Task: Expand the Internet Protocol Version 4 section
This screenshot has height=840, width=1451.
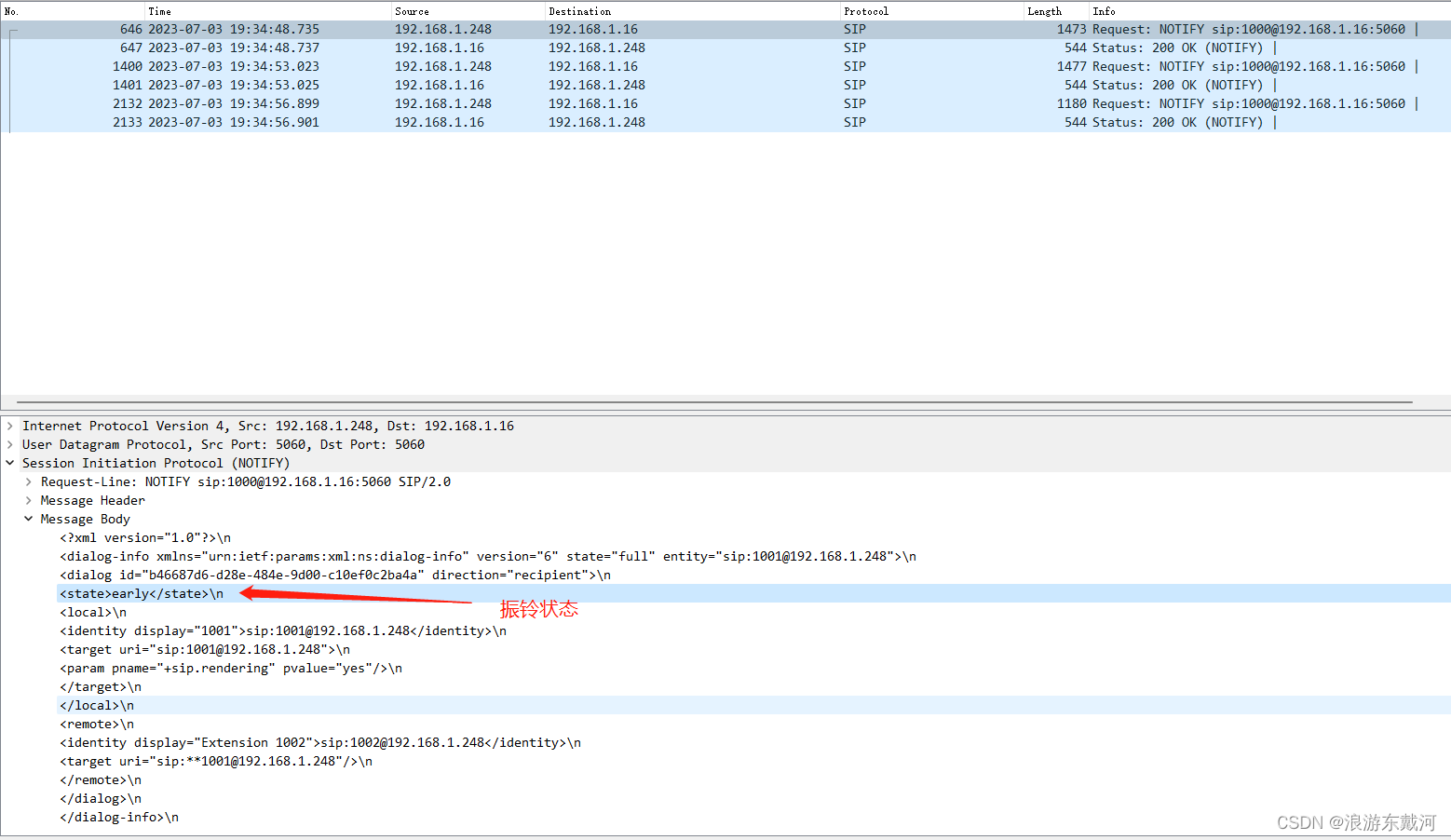Action: pos(10,426)
